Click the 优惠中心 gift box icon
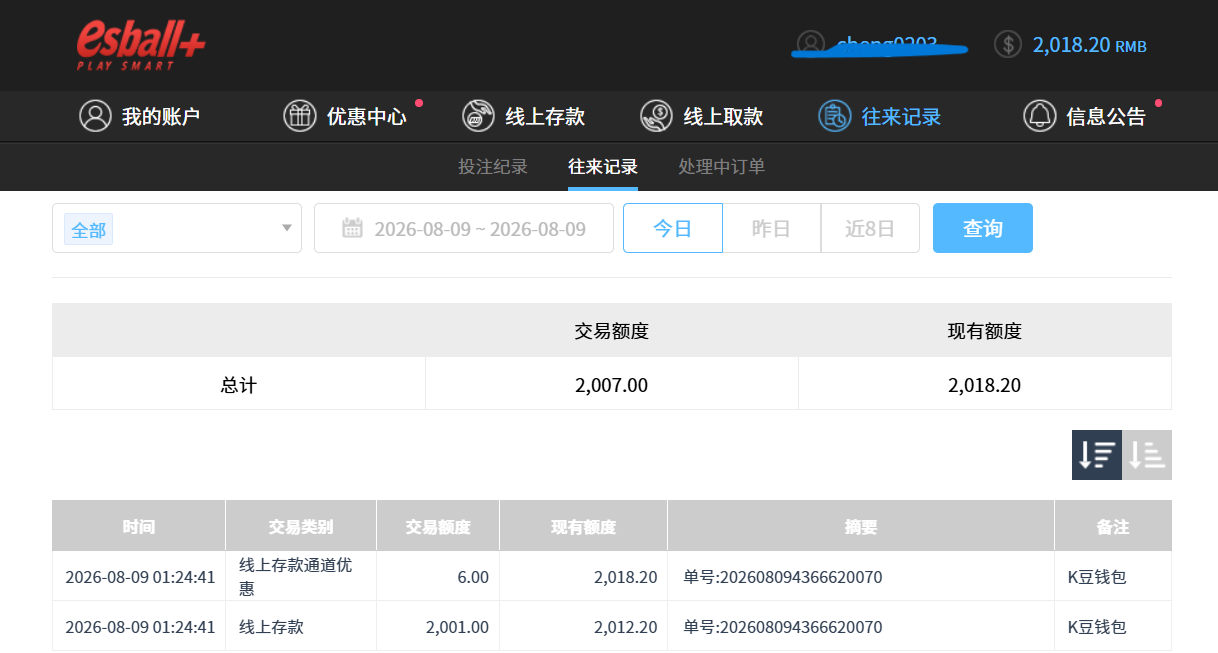 [x=299, y=116]
